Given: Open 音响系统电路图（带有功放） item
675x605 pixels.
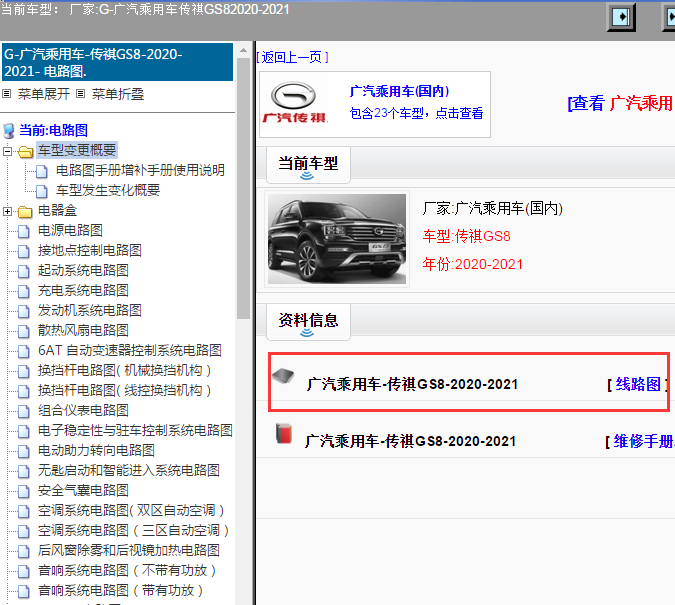Looking at the screenshot, I should [x=120, y=591].
